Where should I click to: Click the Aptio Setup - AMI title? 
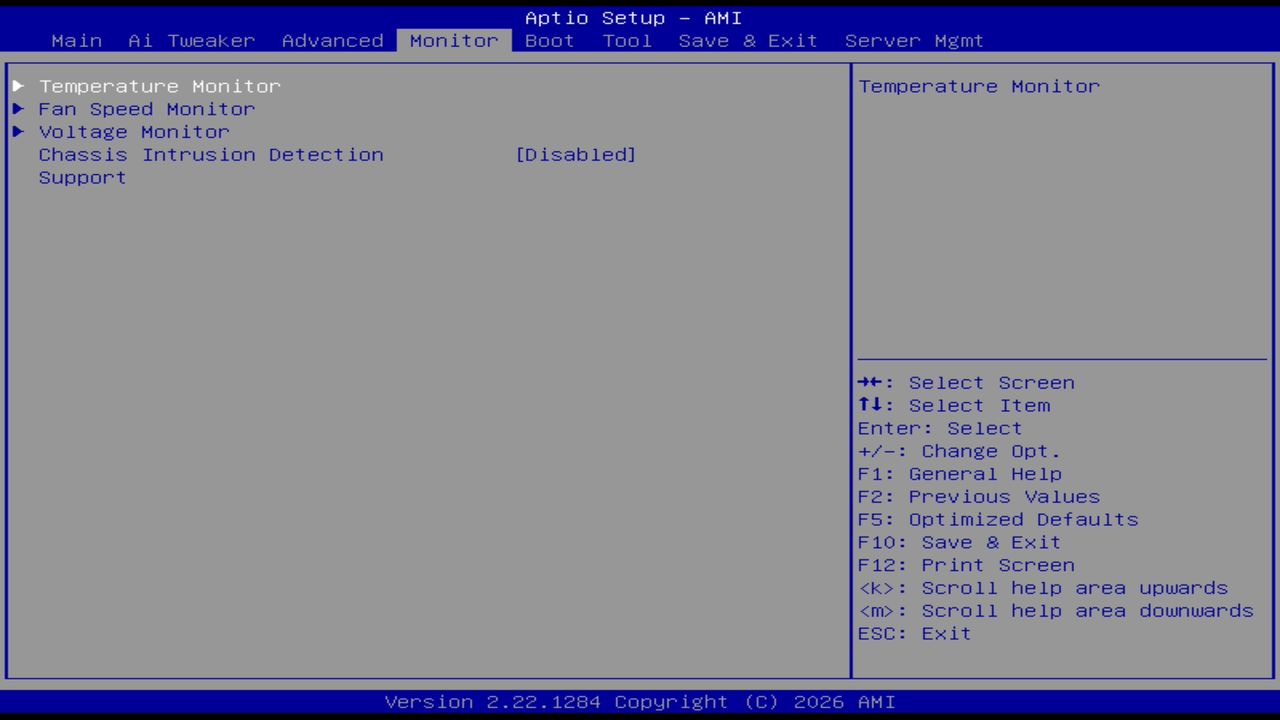(634, 18)
